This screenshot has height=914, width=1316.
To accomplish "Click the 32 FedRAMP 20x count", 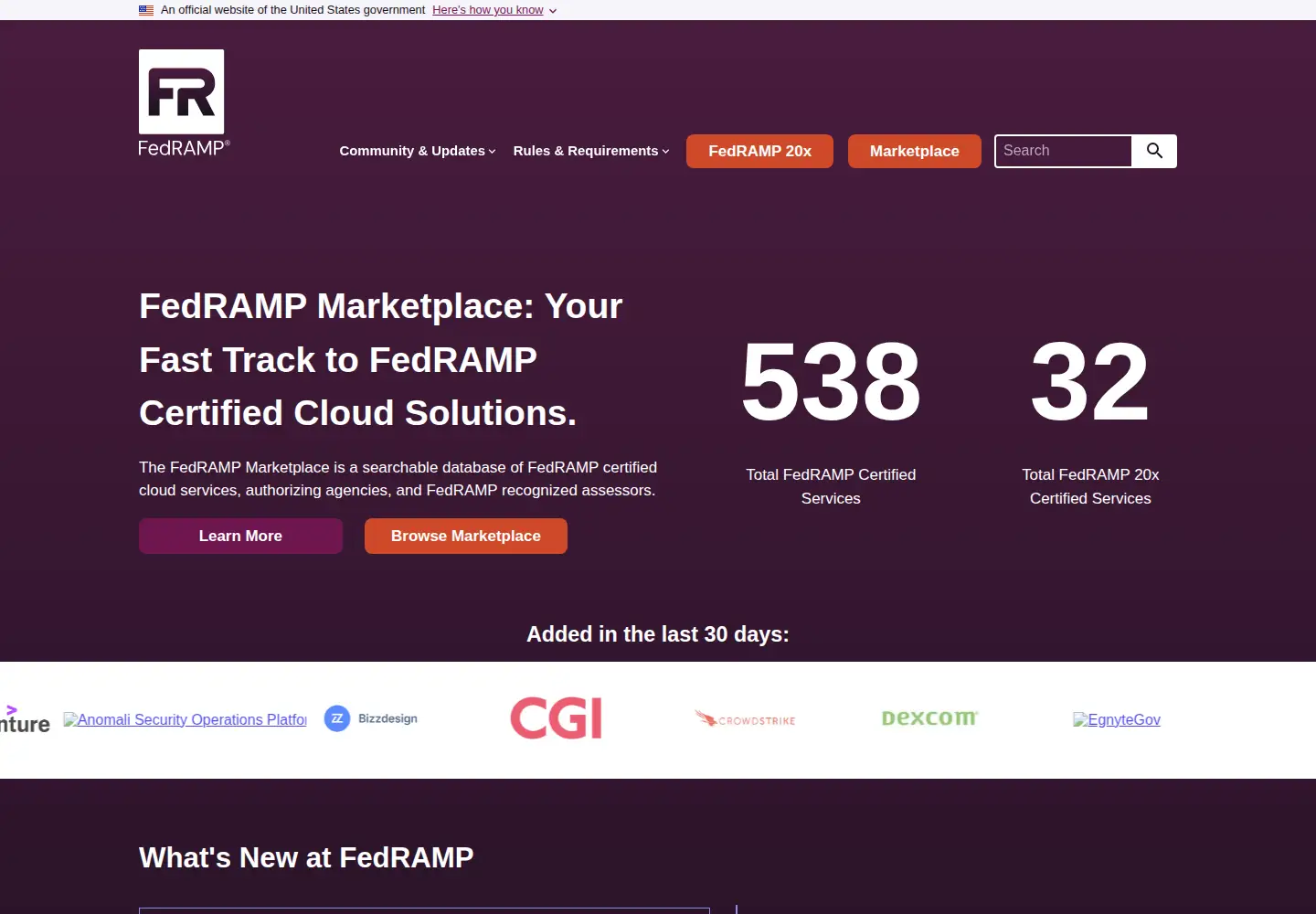I will coord(1090,381).
